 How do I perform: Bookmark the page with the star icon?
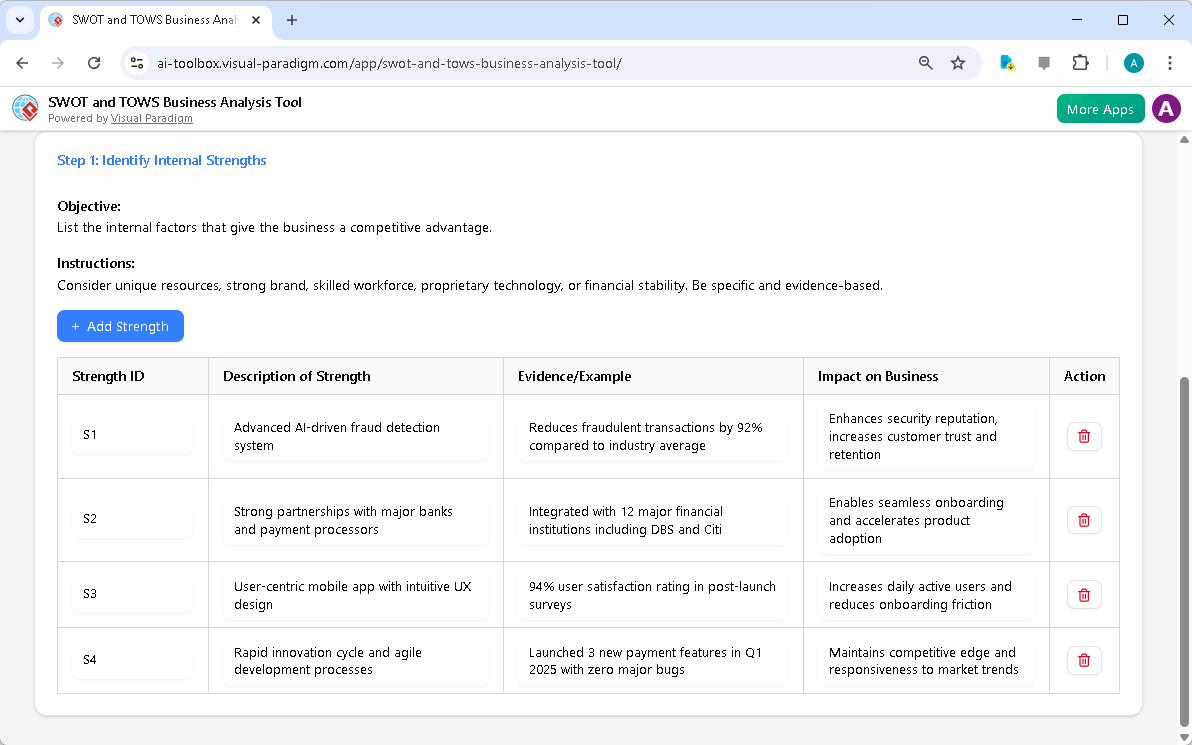pyautogui.click(x=958, y=62)
